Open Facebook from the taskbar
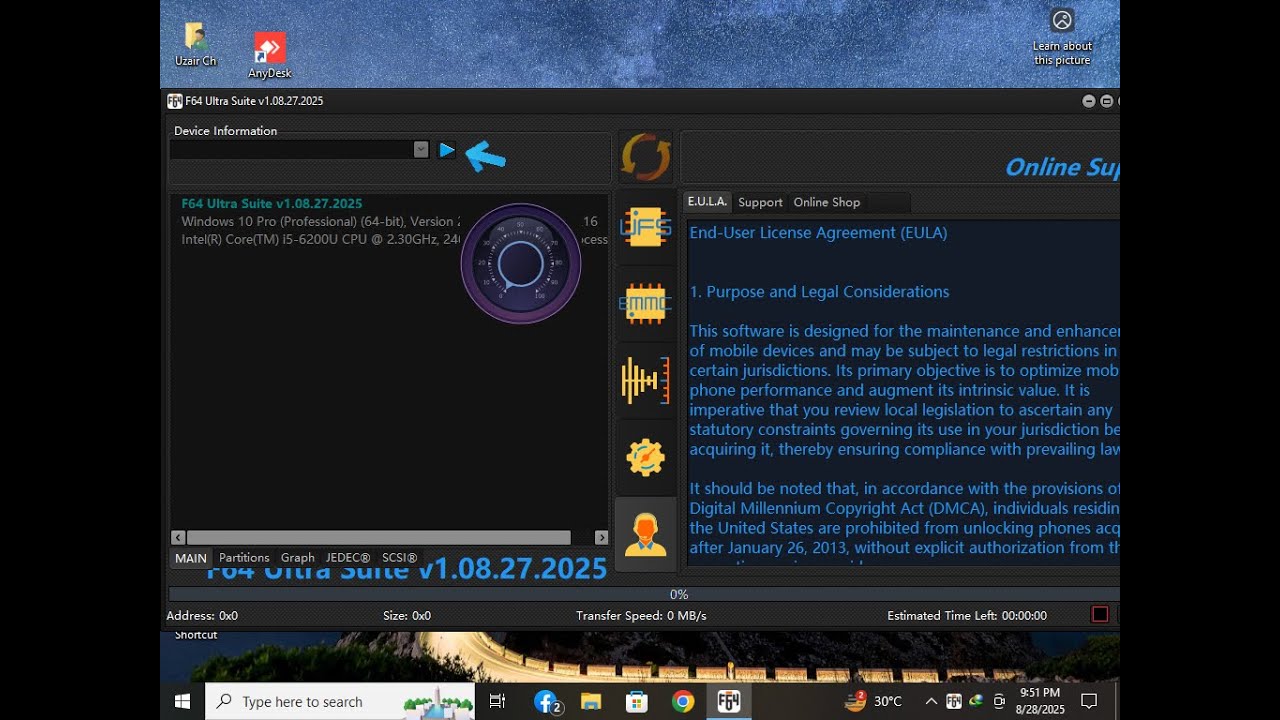This screenshot has height=720, width=1280. click(546, 702)
